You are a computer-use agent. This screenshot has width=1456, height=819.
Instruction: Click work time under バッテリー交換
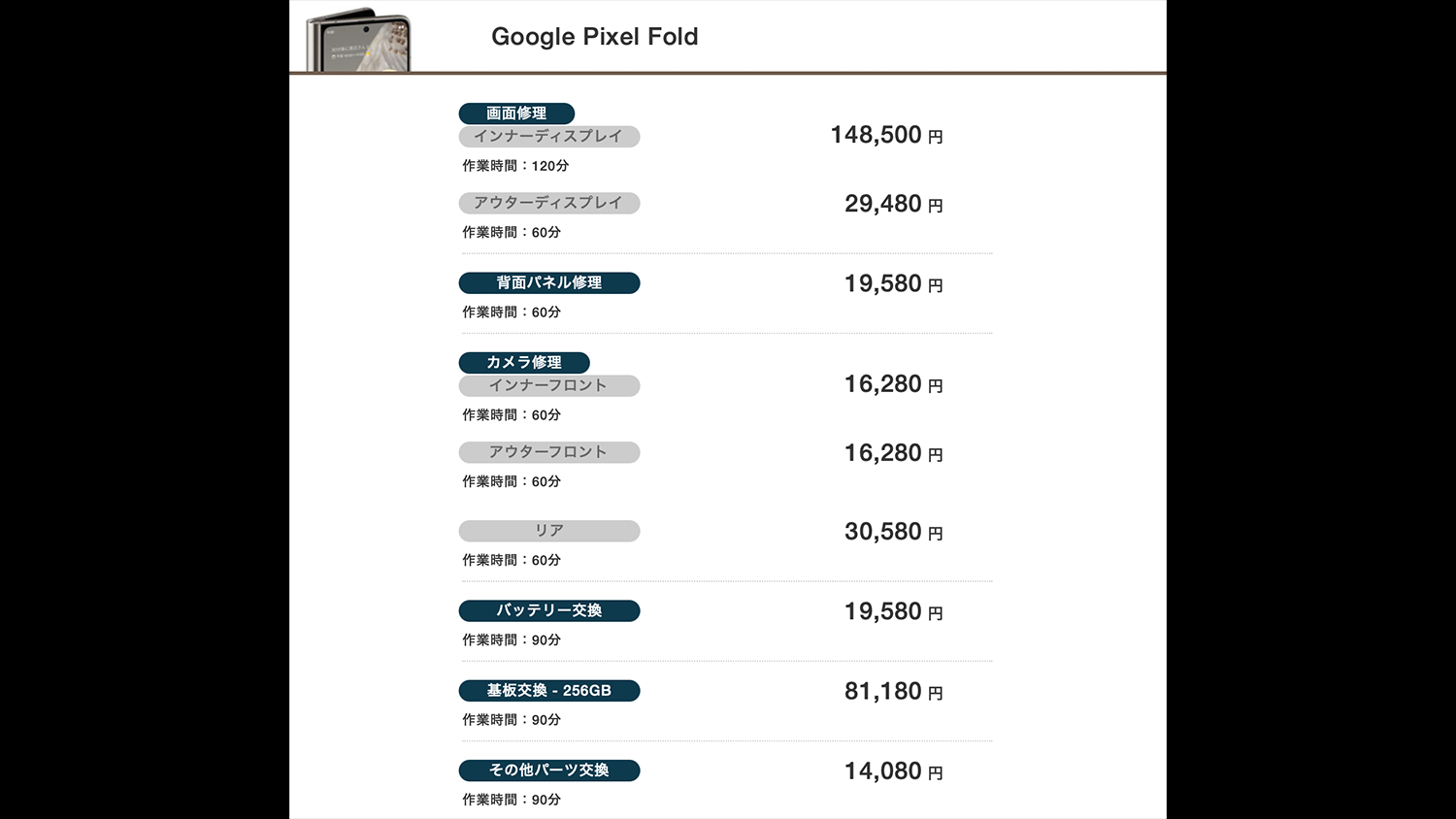coord(512,640)
